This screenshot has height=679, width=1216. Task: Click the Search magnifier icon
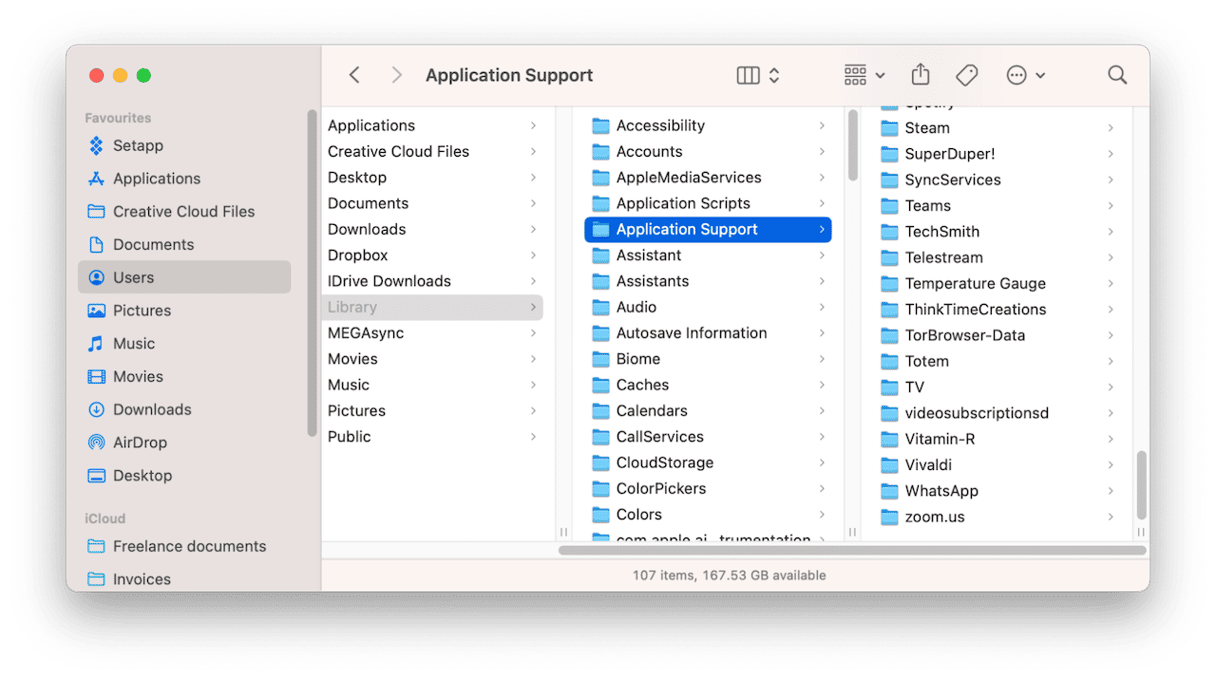[x=1117, y=75]
